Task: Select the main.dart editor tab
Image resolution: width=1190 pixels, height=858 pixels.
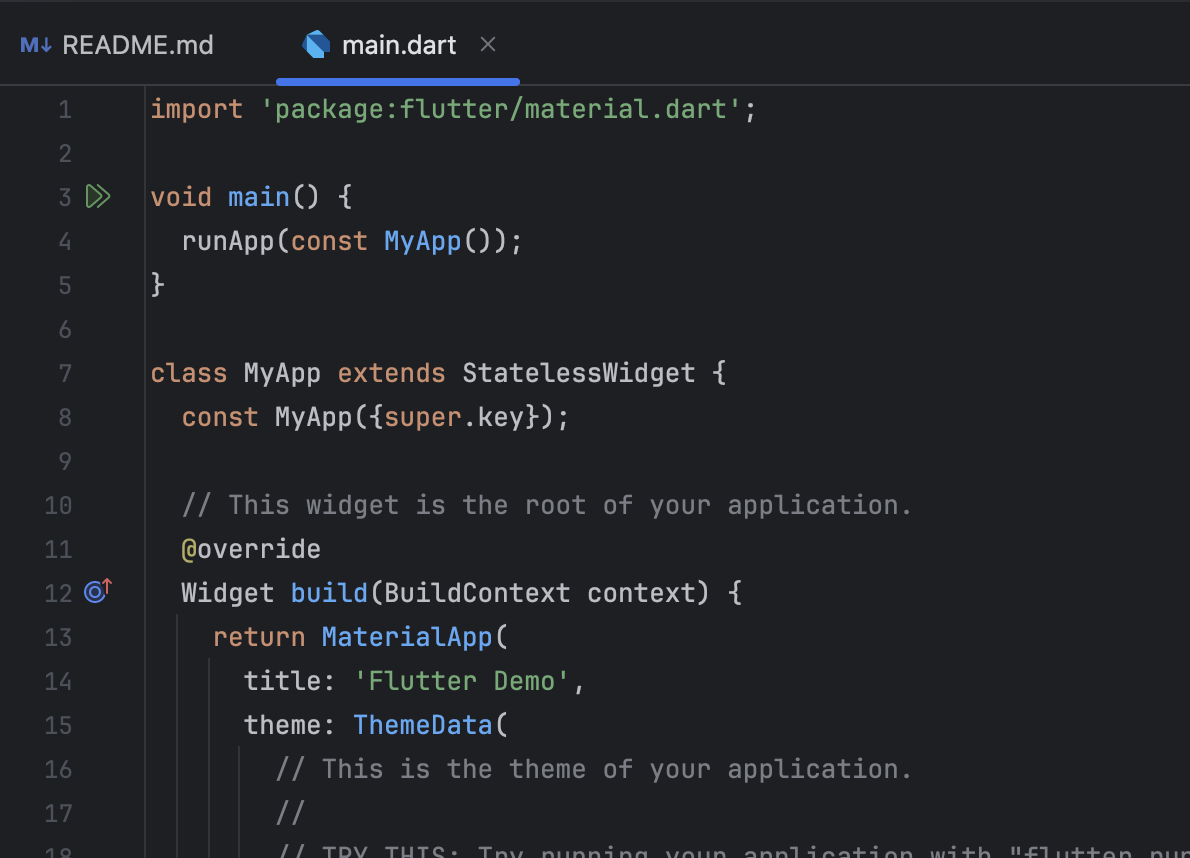Action: (398, 46)
